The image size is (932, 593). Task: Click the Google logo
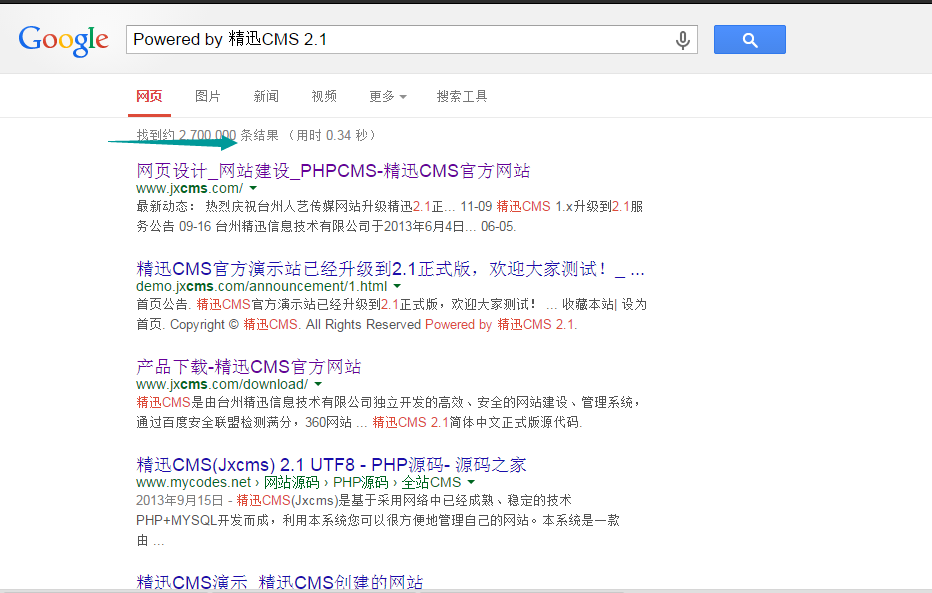point(64,40)
